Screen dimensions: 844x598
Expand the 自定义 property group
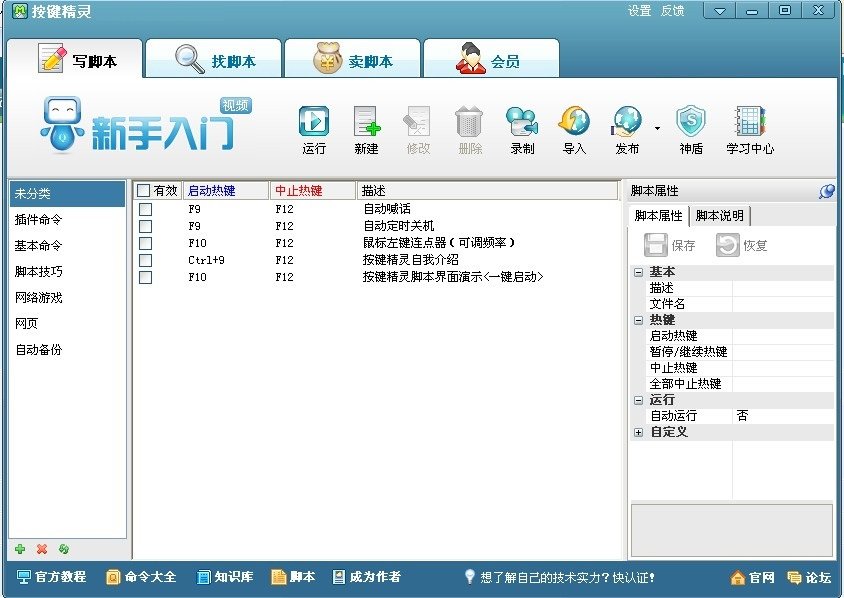[638, 432]
